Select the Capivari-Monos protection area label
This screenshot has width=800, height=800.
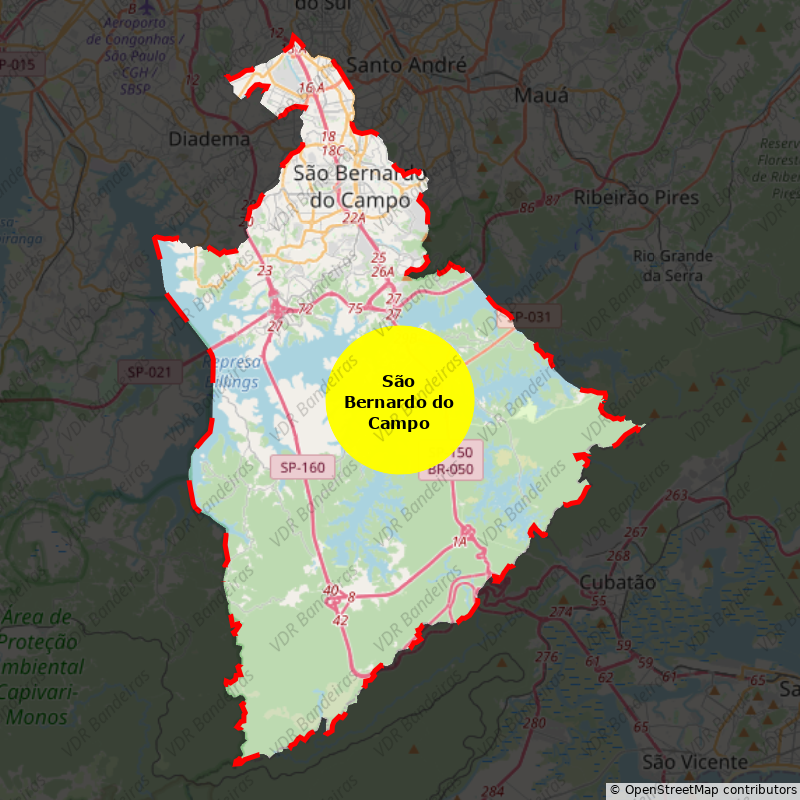(x=40, y=667)
